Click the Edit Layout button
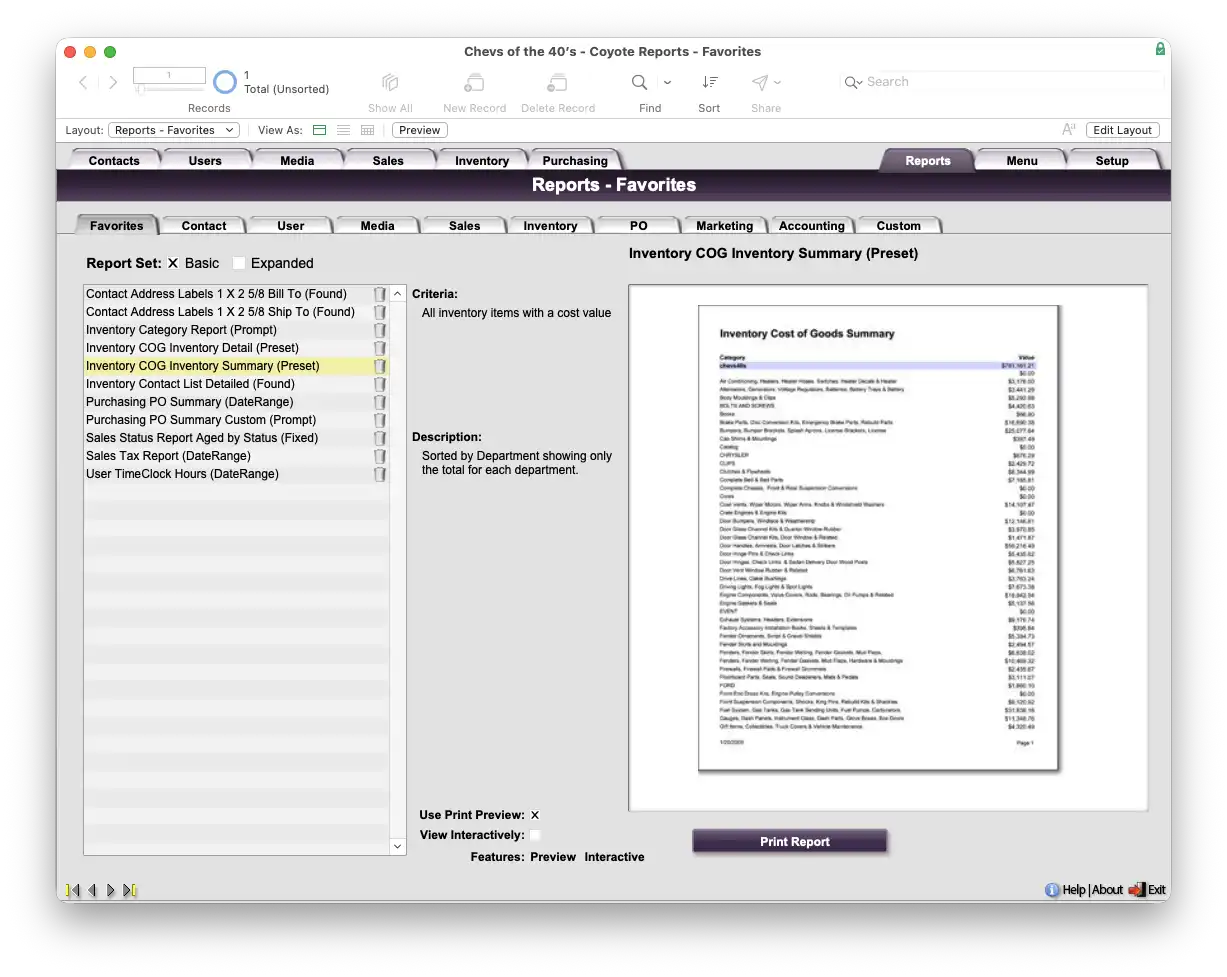 coord(1122,130)
